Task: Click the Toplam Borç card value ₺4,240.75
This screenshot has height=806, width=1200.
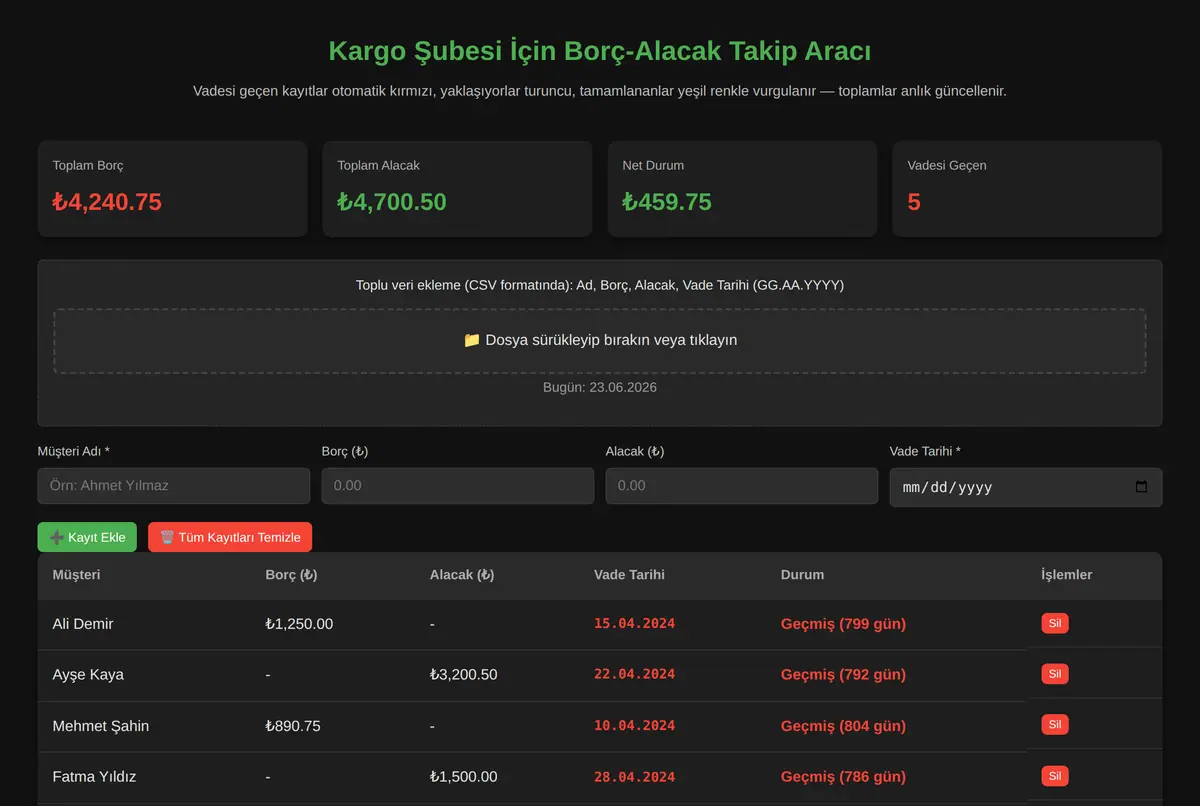Action: coord(107,202)
